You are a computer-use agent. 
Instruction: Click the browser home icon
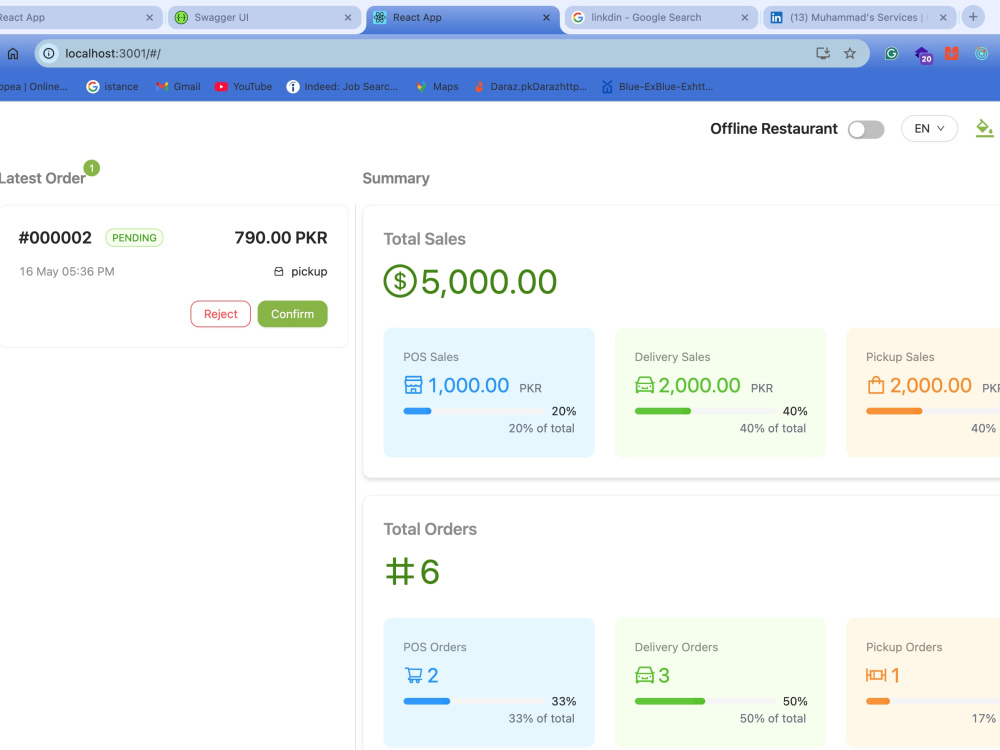coord(13,54)
